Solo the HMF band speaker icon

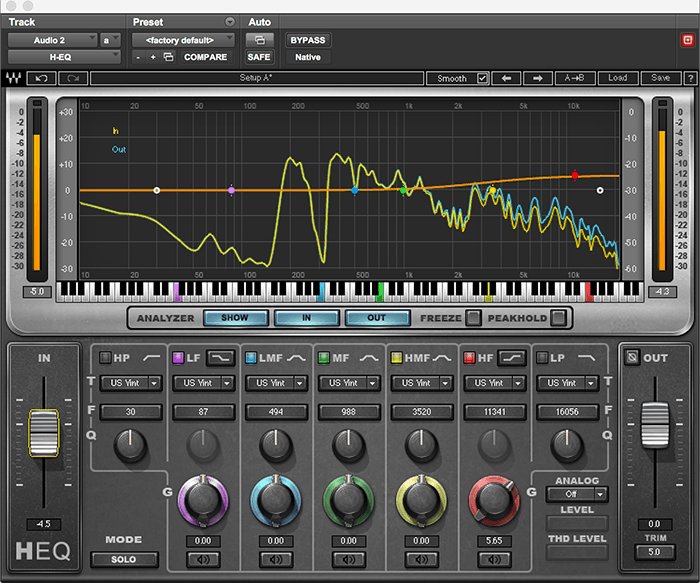421,559
